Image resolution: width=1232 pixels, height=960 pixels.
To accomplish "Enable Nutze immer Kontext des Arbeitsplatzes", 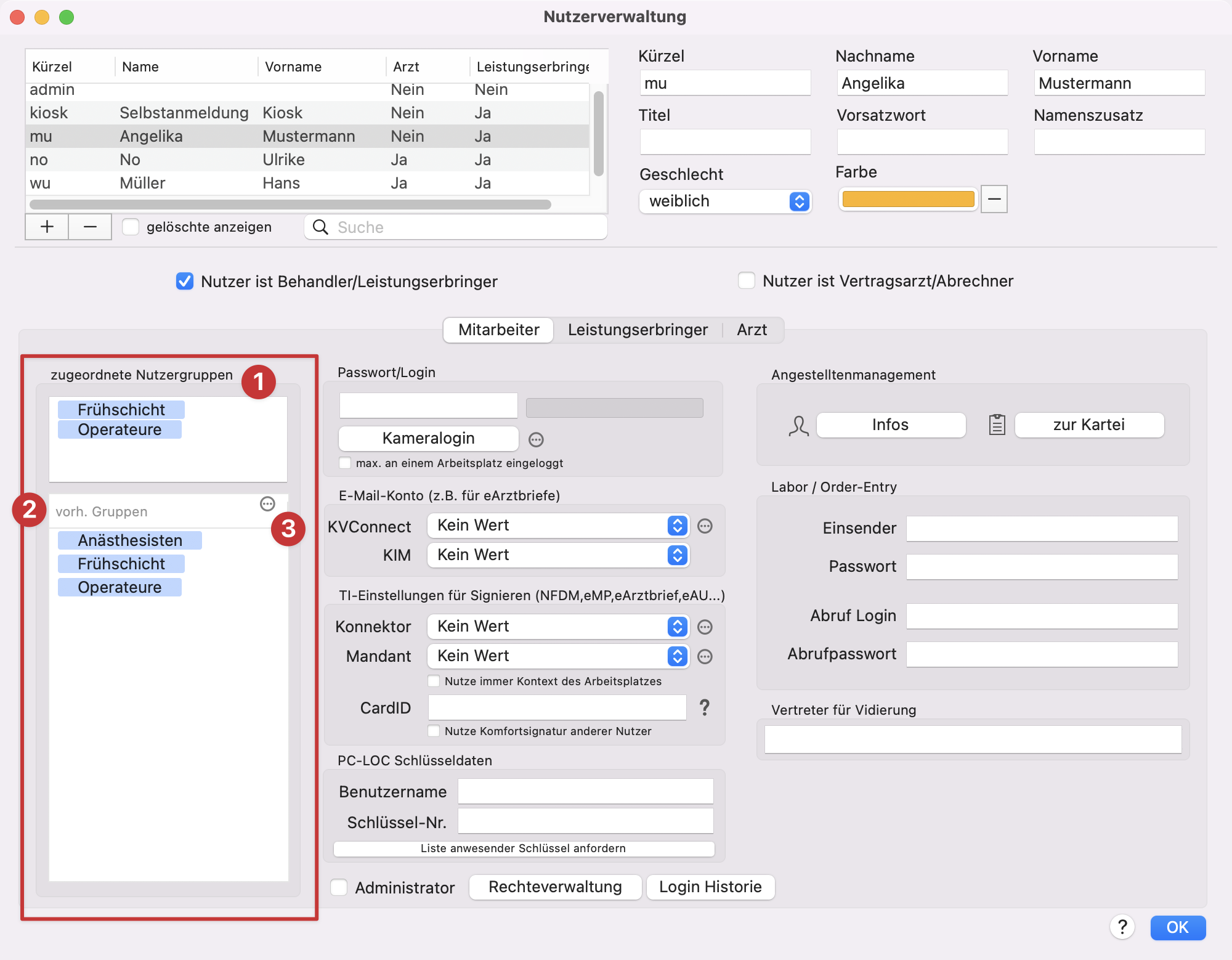I will coord(434,681).
